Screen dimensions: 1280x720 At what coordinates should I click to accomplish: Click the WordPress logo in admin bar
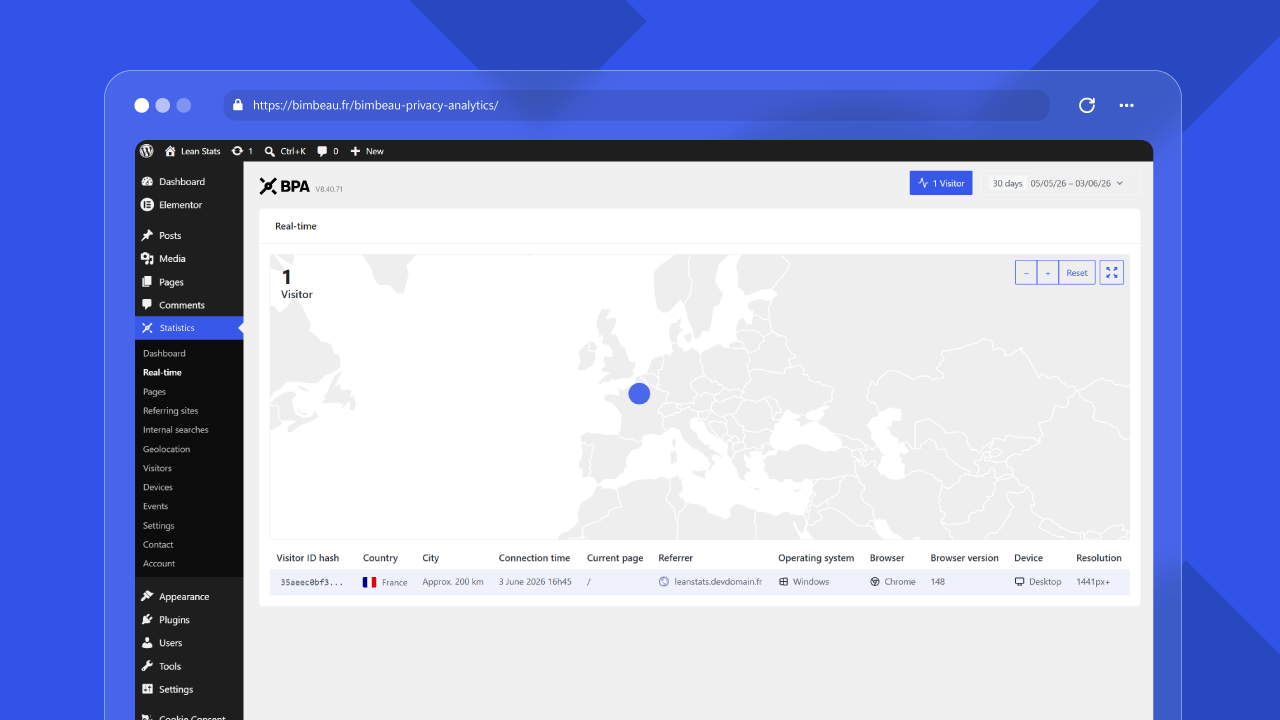(147, 151)
